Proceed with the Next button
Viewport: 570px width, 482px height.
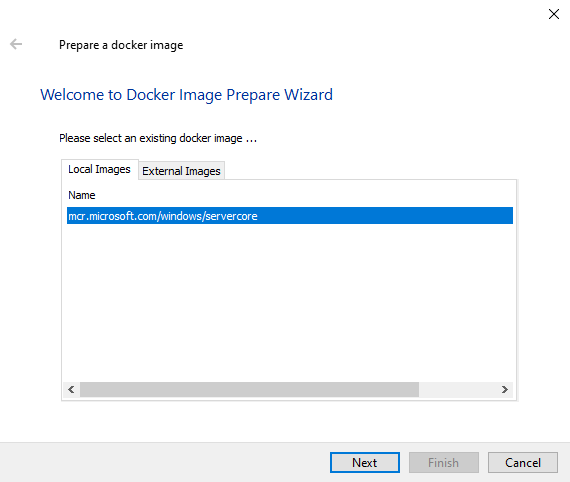pyautogui.click(x=365, y=462)
